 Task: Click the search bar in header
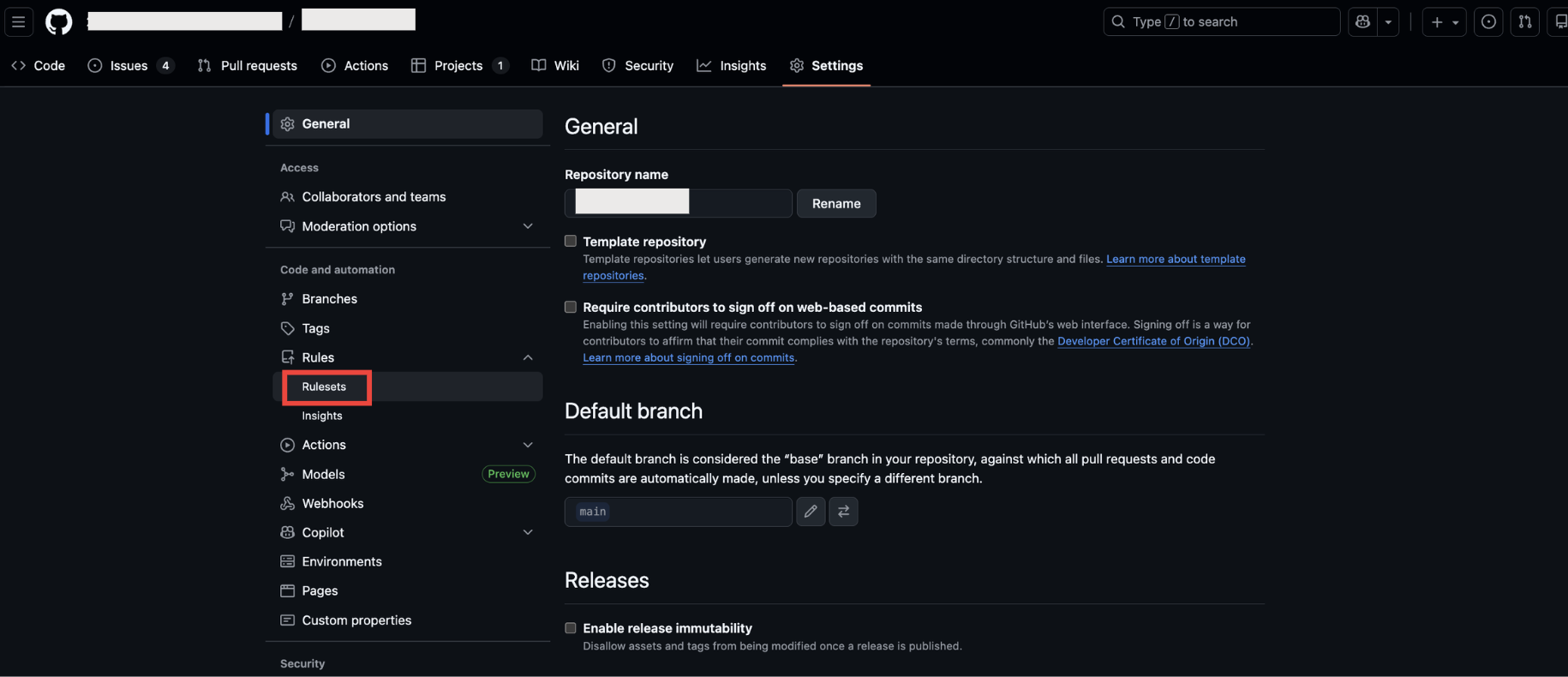(1222, 21)
